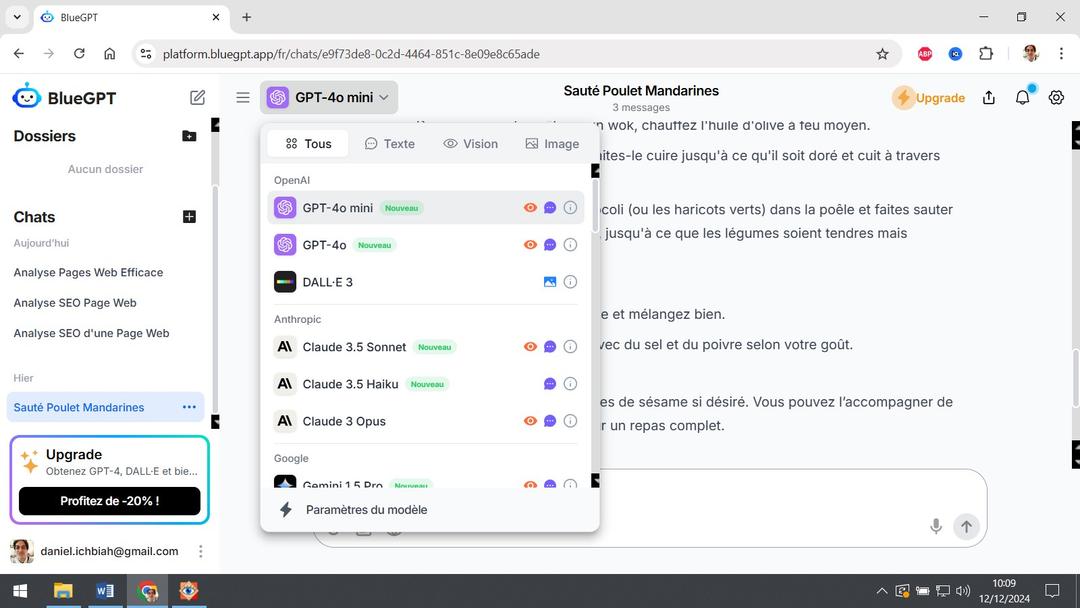Open Paramètres du modèle
The image size is (1080, 608).
[430, 510]
